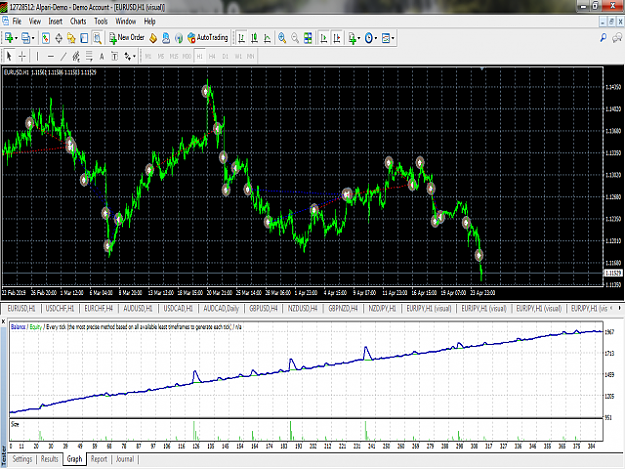Switch to the GBPUSD,H4 chart tab
Screen dimensions: 625x469
[x=263, y=308]
